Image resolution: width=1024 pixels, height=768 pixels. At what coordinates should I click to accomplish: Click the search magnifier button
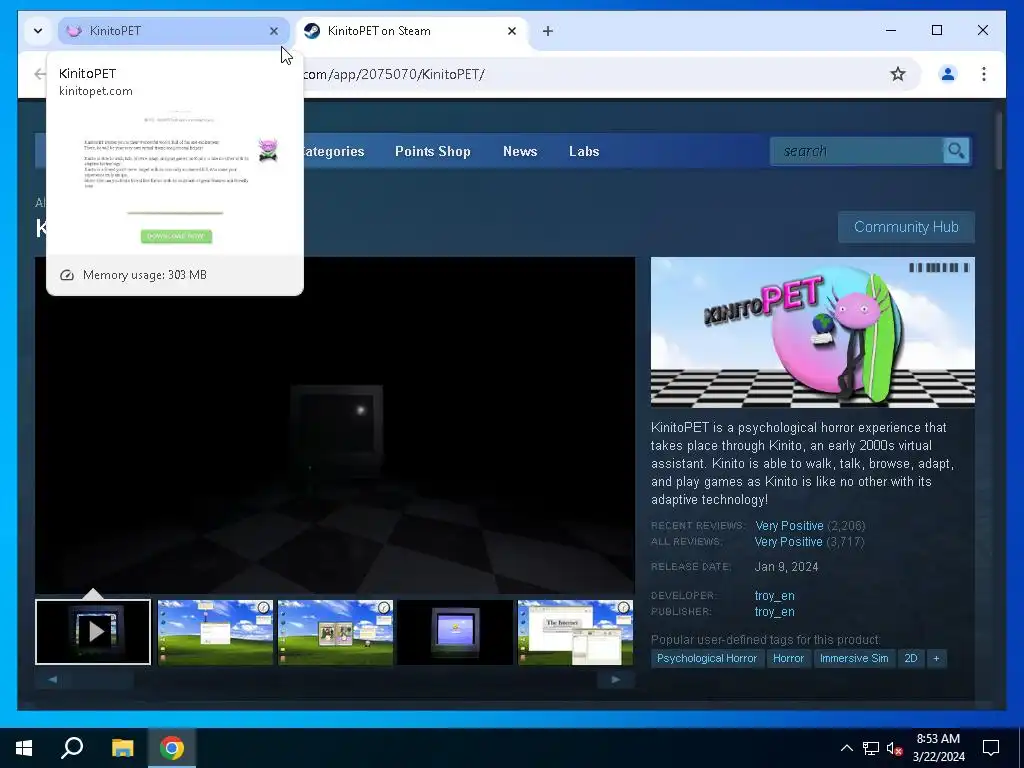tap(957, 151)
